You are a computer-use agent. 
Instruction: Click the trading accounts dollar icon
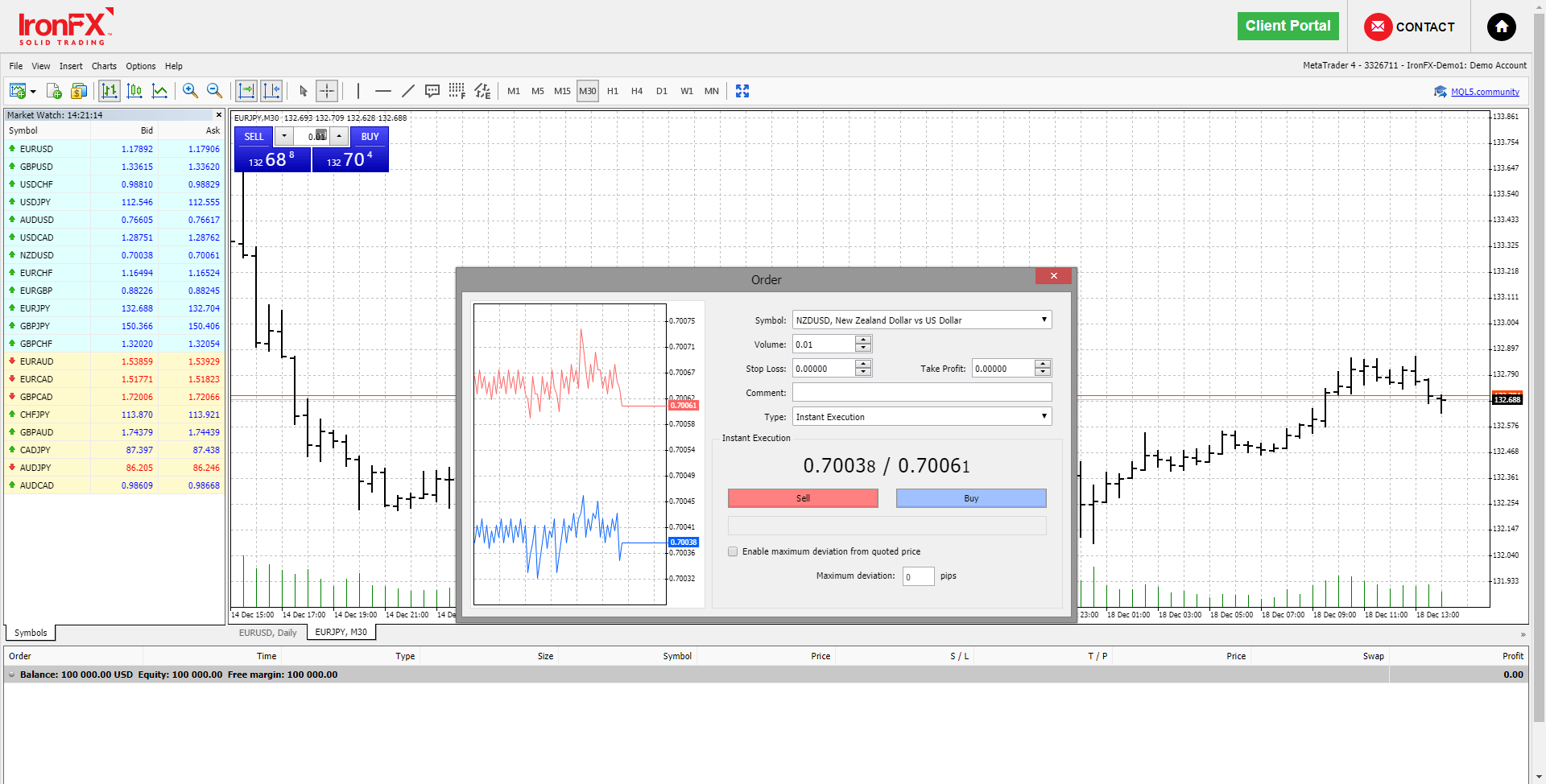click(78, 91)
